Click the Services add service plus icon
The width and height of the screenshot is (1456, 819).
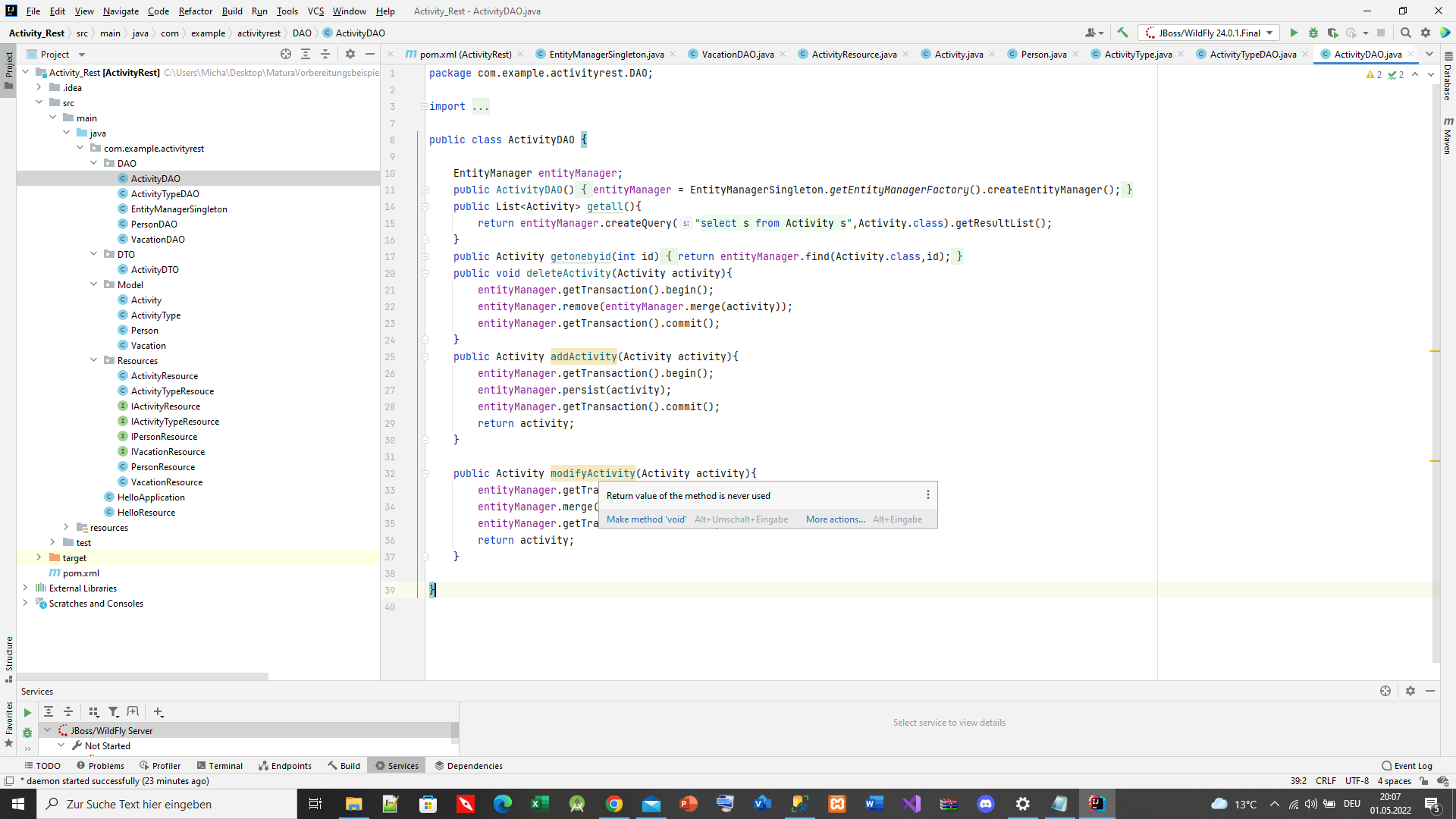(x=158, y=711)
